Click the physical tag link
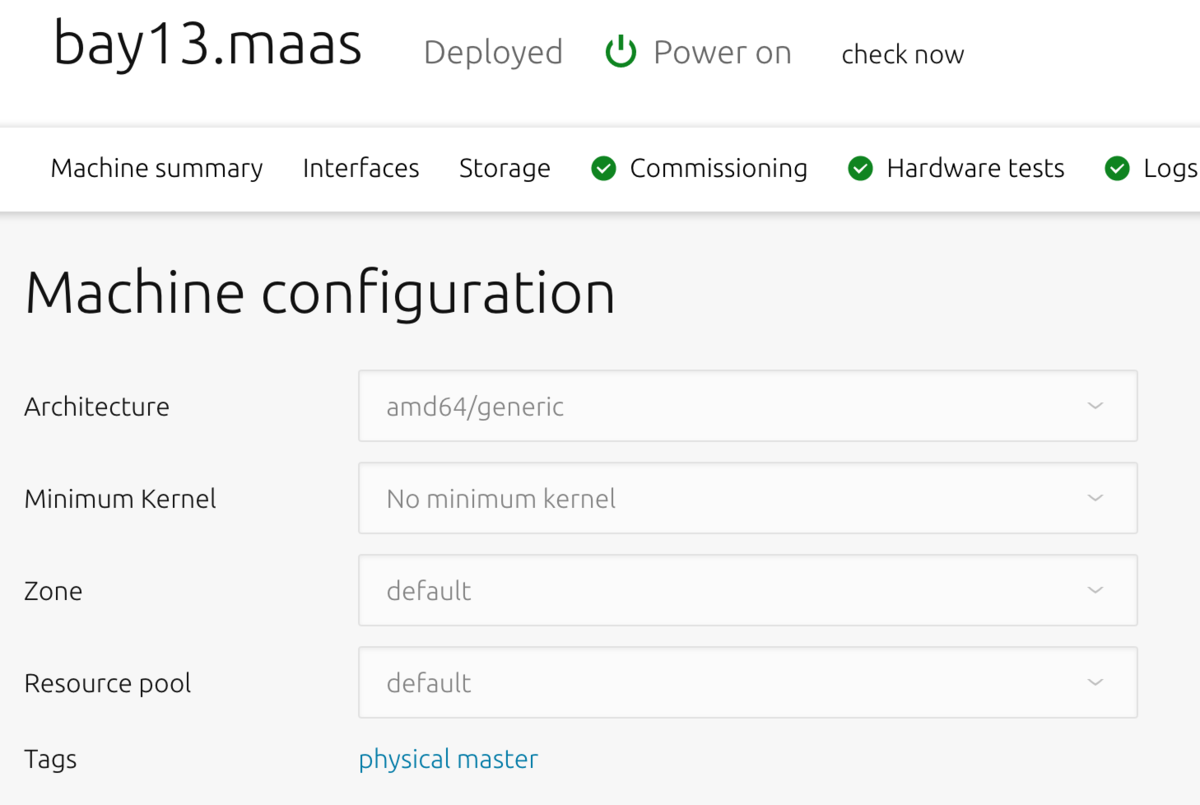 (x=401, y=760)
